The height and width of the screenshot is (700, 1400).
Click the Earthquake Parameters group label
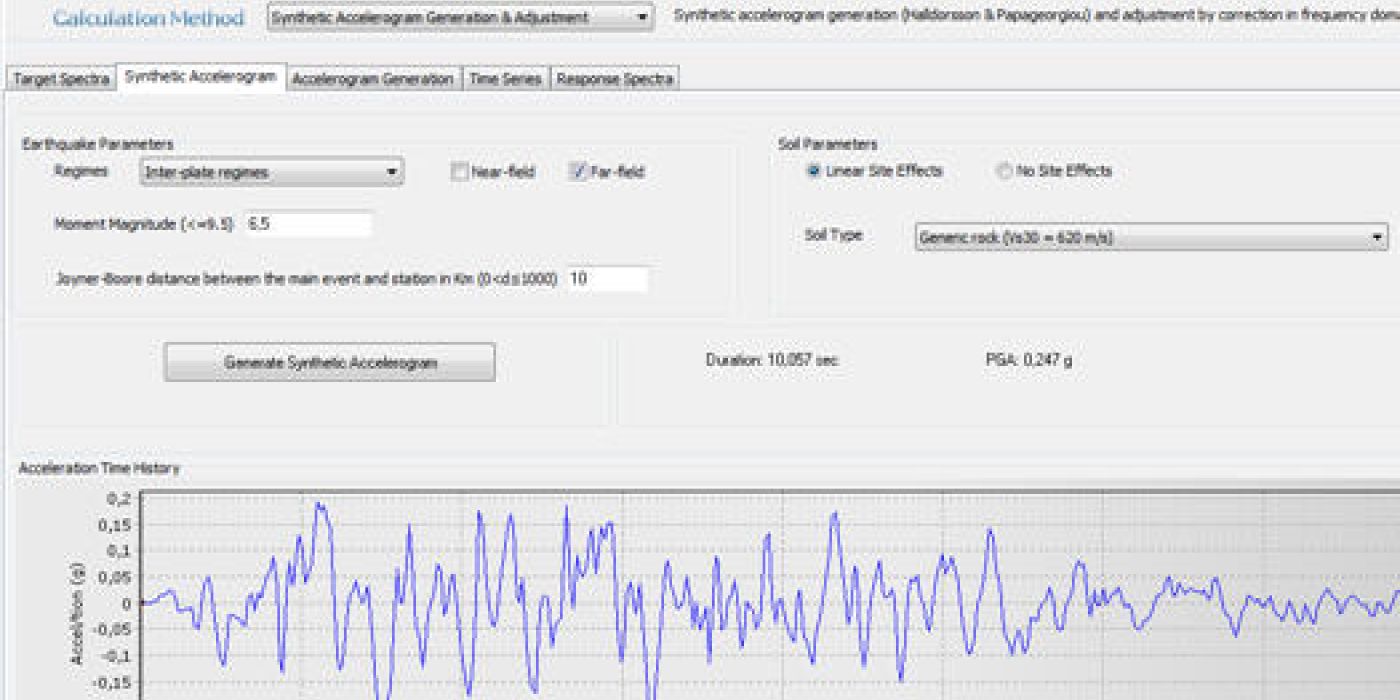pos(98,145)
